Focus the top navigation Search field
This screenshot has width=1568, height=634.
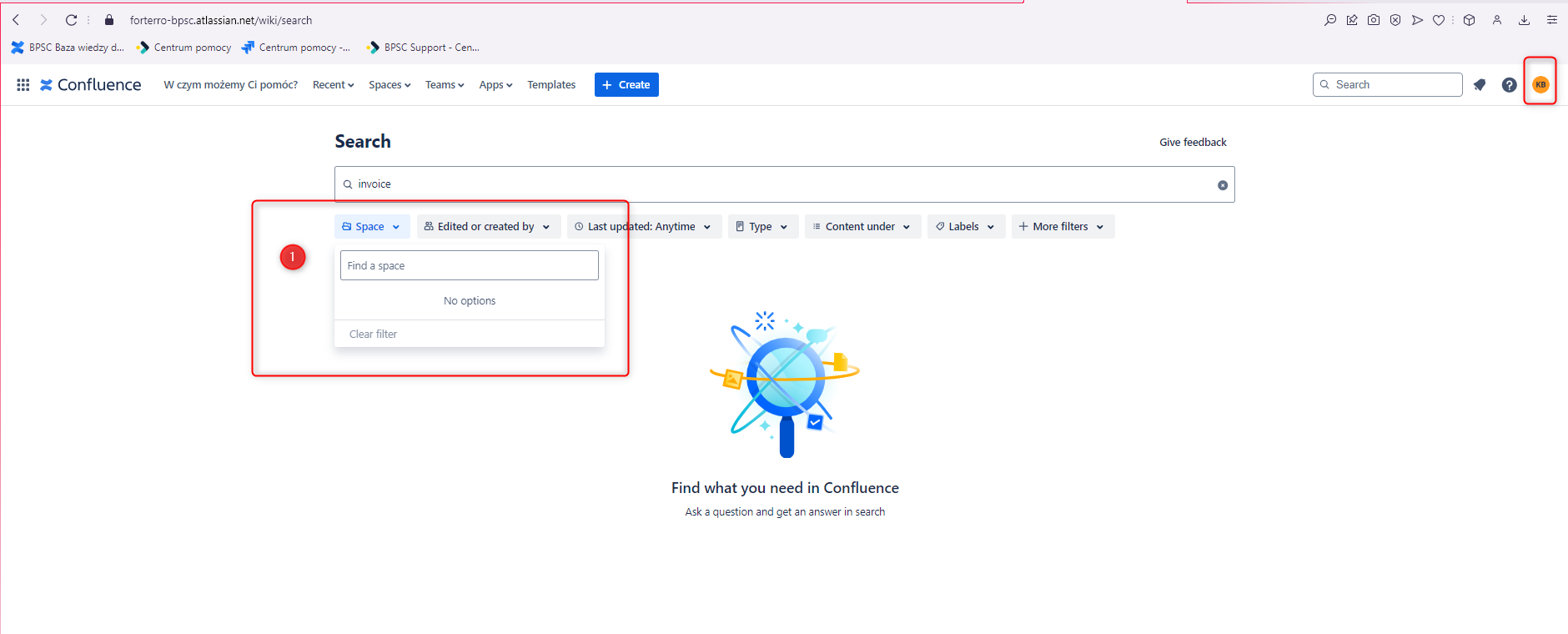click(1388, 85)
